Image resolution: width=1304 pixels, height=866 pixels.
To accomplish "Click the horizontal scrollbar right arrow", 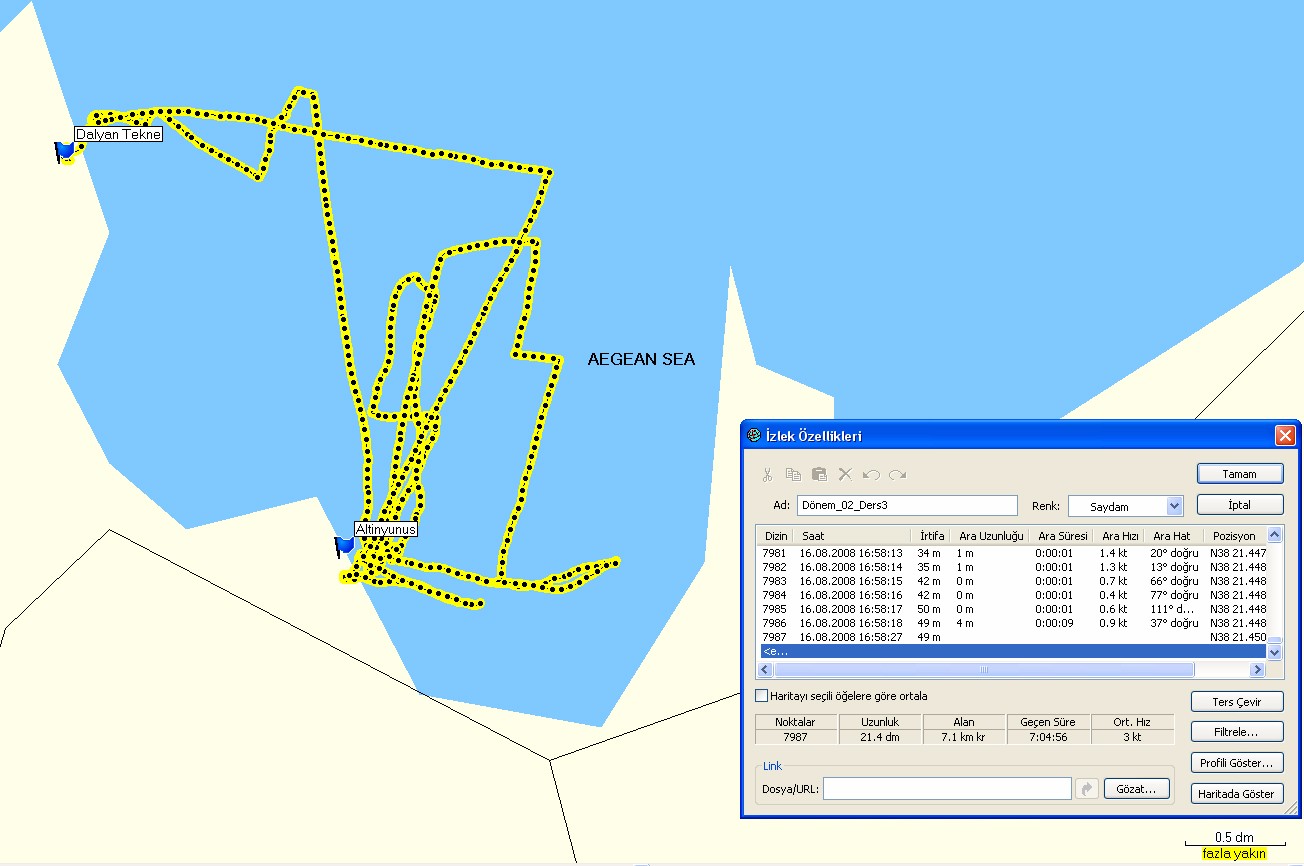I will [1260, 669].
